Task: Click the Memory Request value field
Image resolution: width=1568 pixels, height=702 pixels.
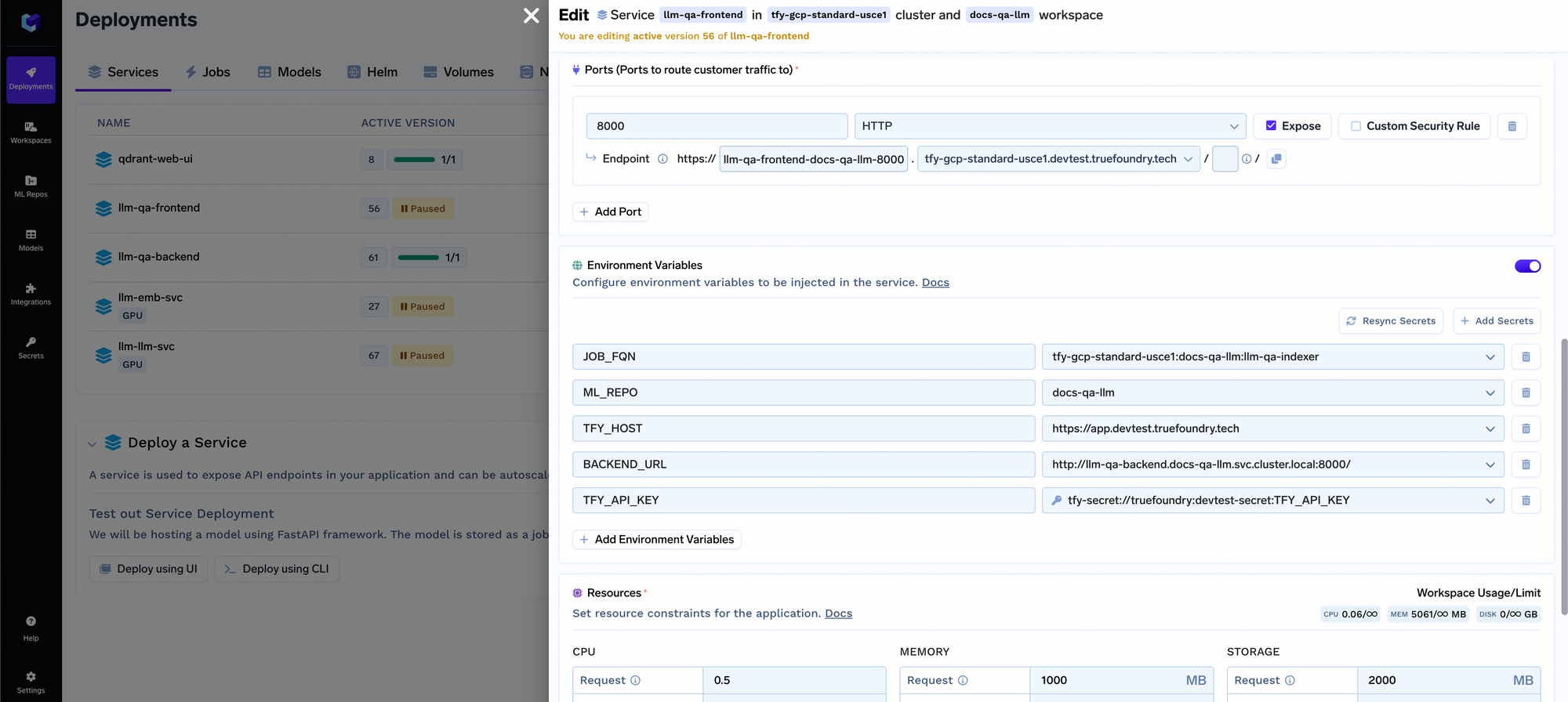Action: tap(1121, 680)
